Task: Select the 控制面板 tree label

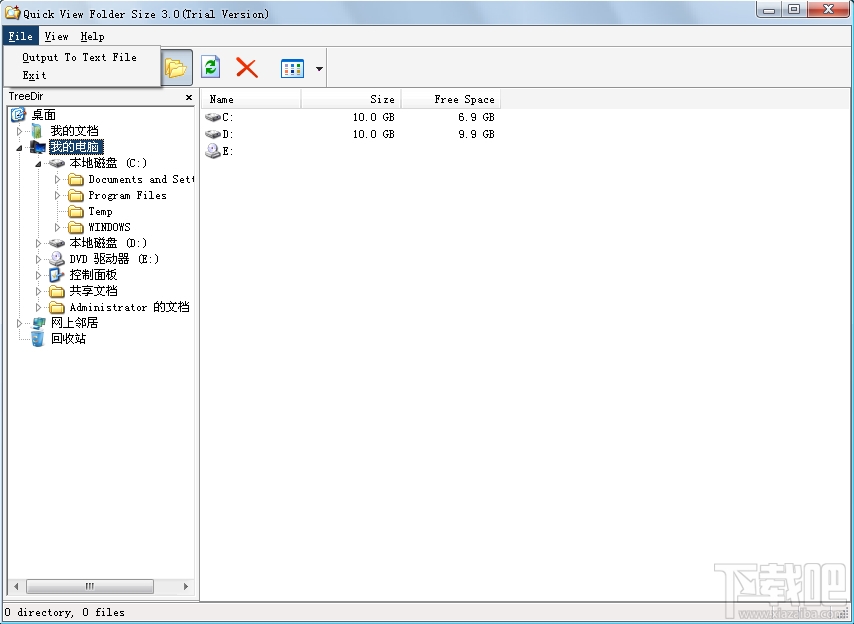Action: (x=93, y=275)
